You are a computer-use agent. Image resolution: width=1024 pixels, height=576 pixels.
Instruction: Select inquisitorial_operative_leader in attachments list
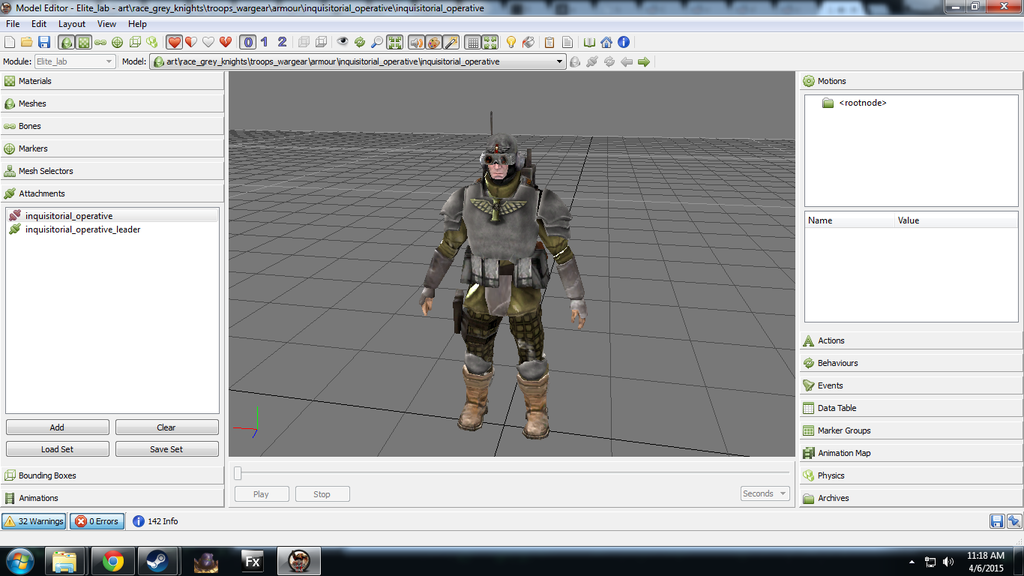coord(82,230)
